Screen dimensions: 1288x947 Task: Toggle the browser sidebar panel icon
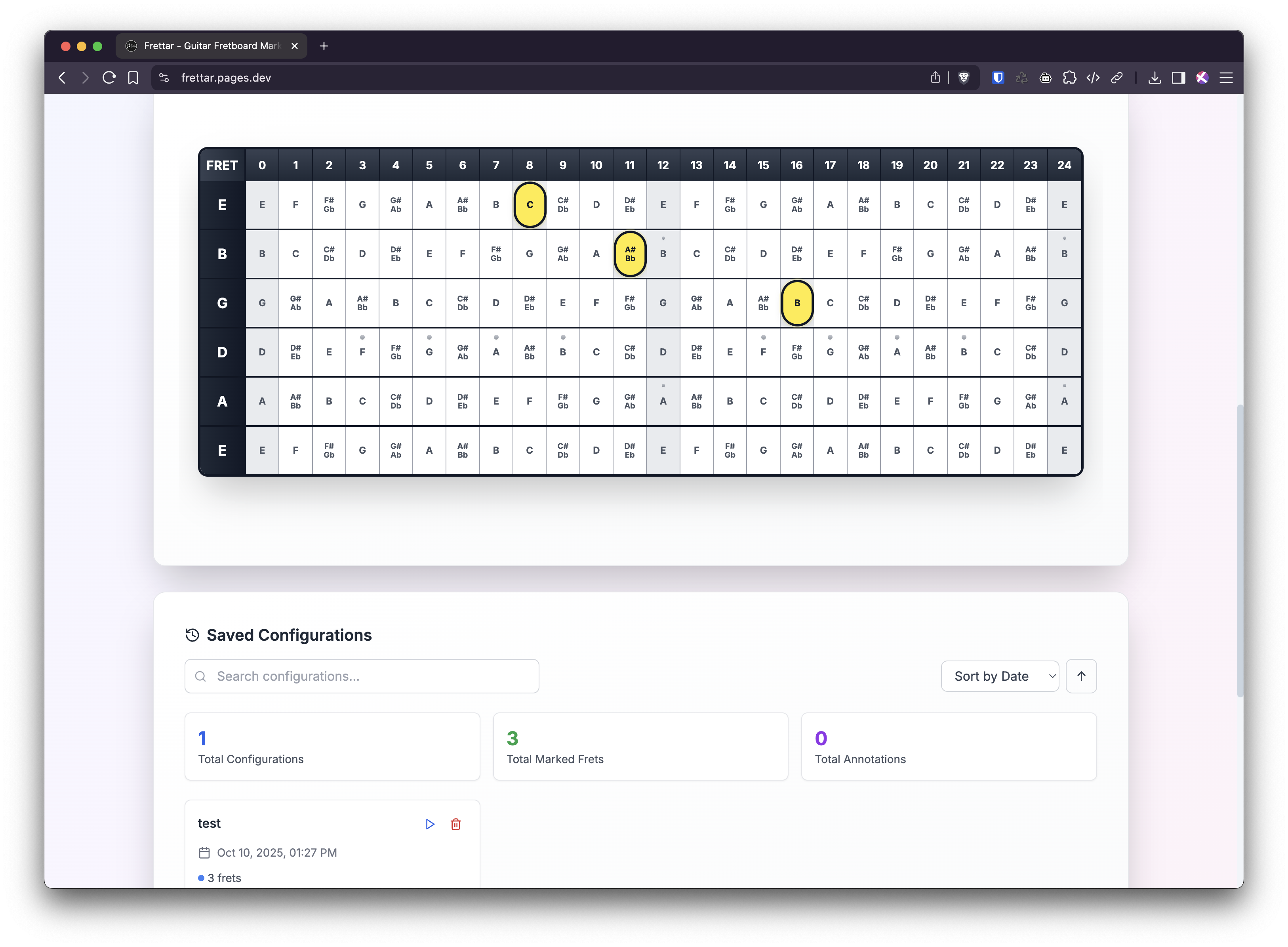click(x=1178, y=77)
